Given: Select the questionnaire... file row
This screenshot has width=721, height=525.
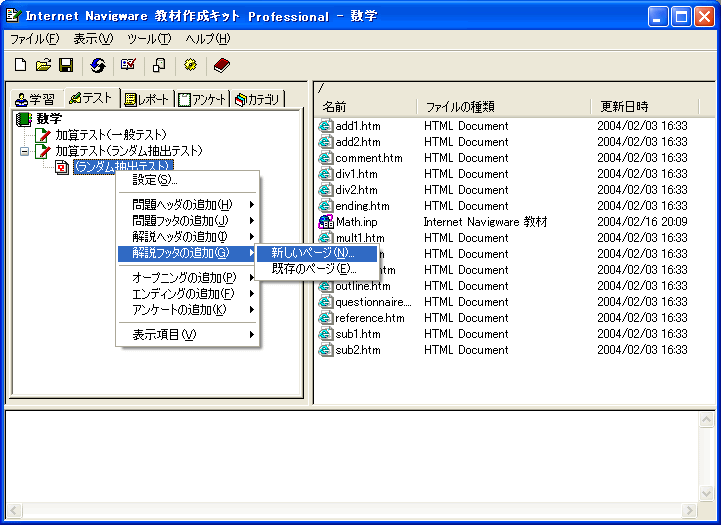Looking at the screenshot, I should click(506, 302).
